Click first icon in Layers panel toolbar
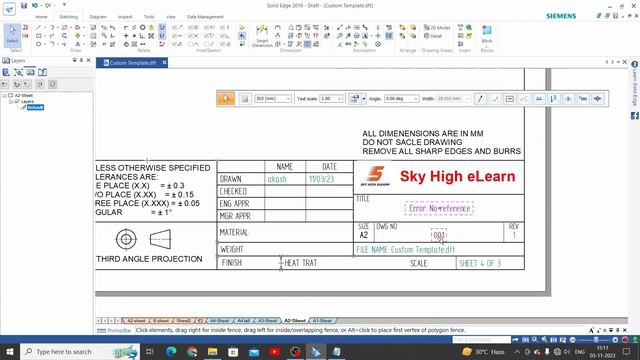 point(6,72)
